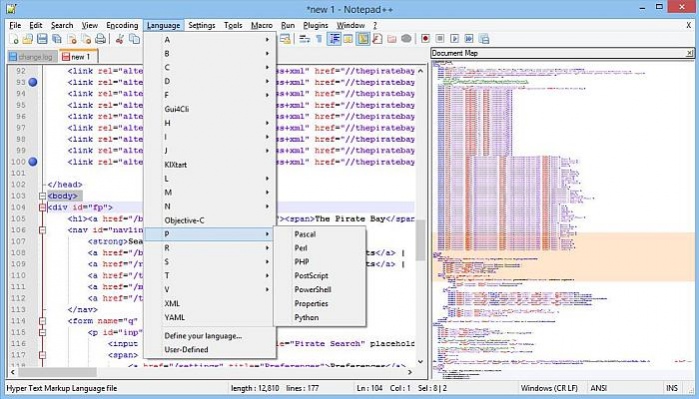Pick XML from the Language menu

click(x=210, y=304)
